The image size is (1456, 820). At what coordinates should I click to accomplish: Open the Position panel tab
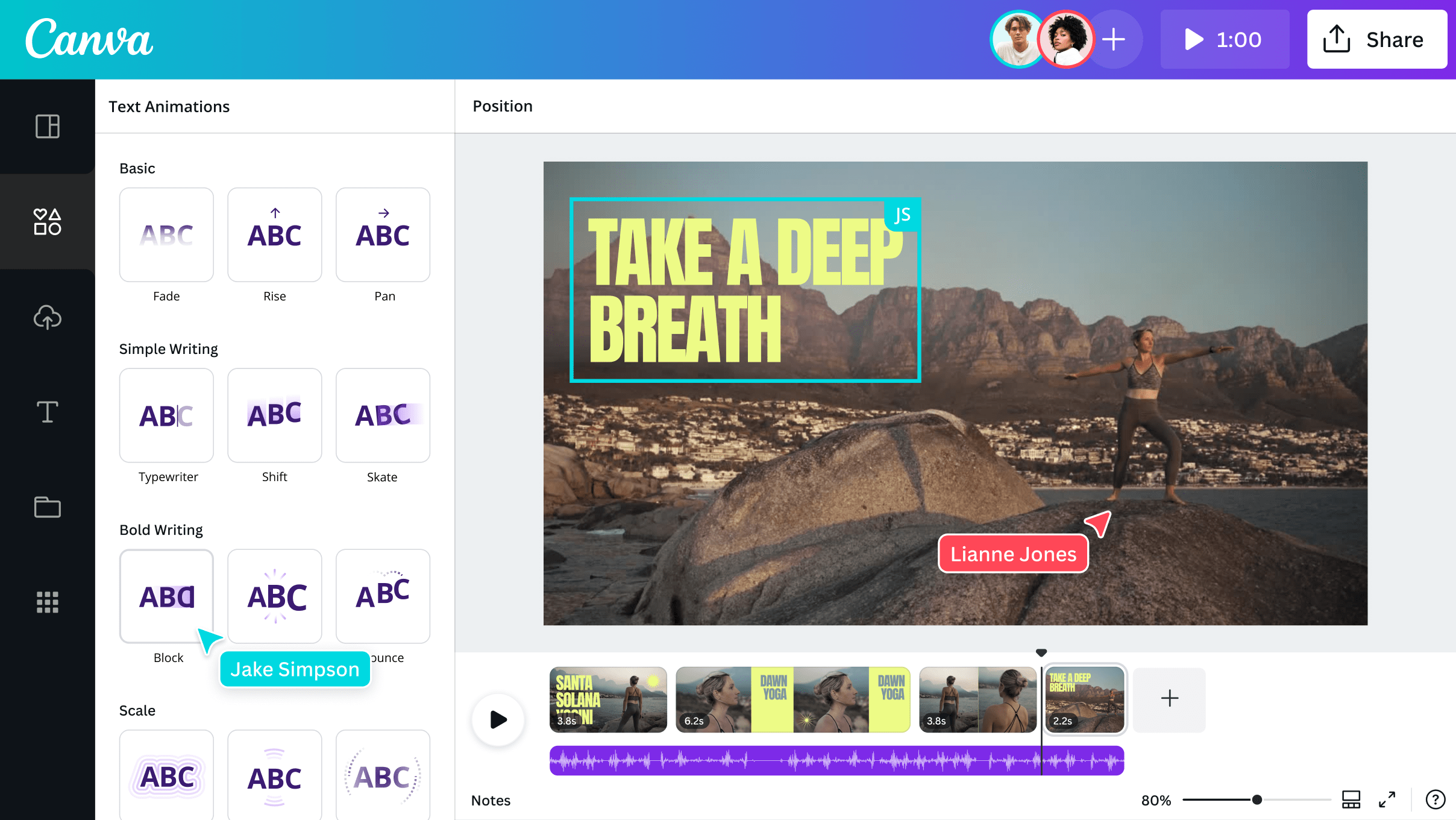pyautogui.click(x=502, y=105)
